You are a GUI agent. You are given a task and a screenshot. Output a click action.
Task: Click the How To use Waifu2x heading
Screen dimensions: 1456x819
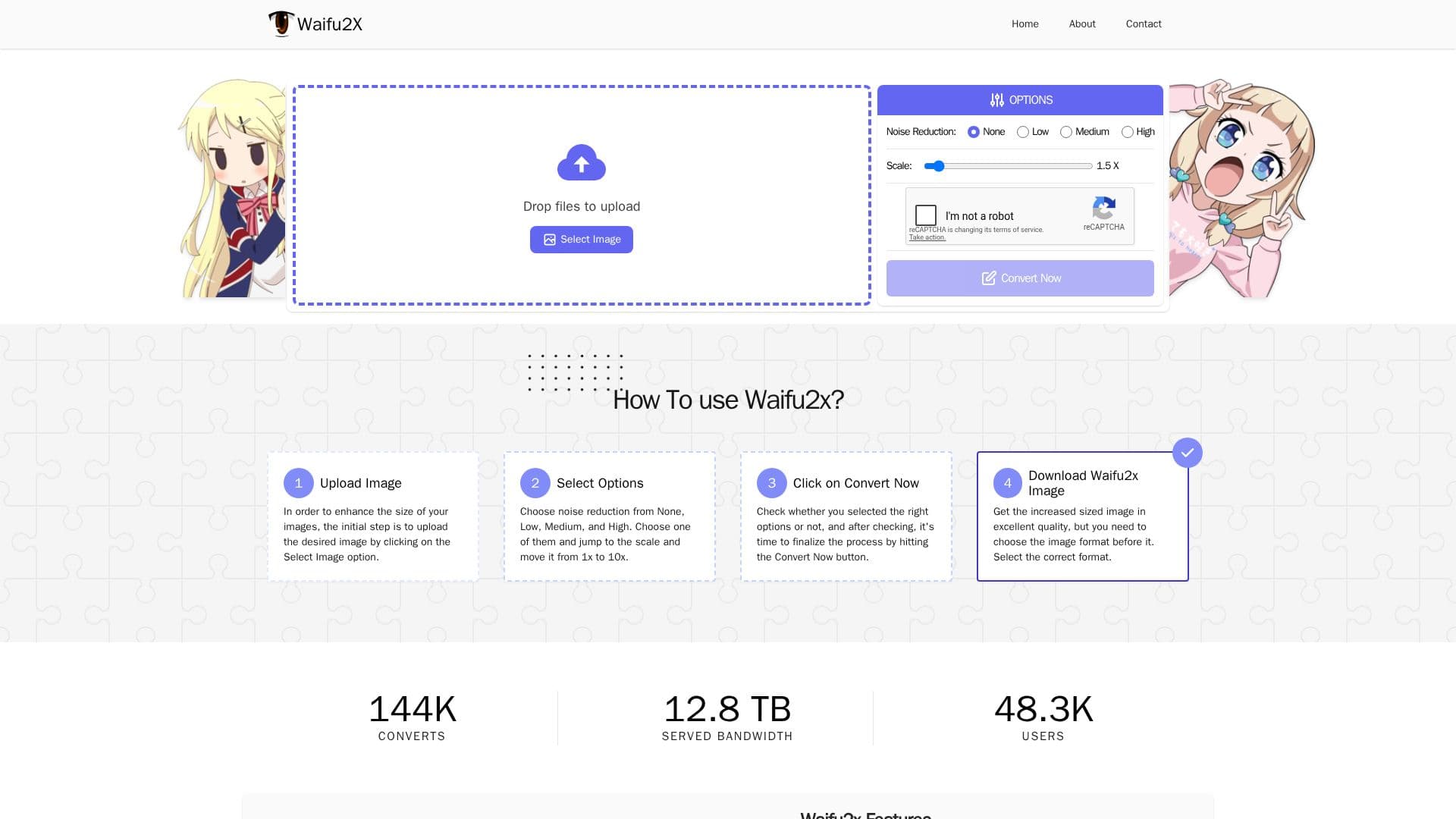728,400
